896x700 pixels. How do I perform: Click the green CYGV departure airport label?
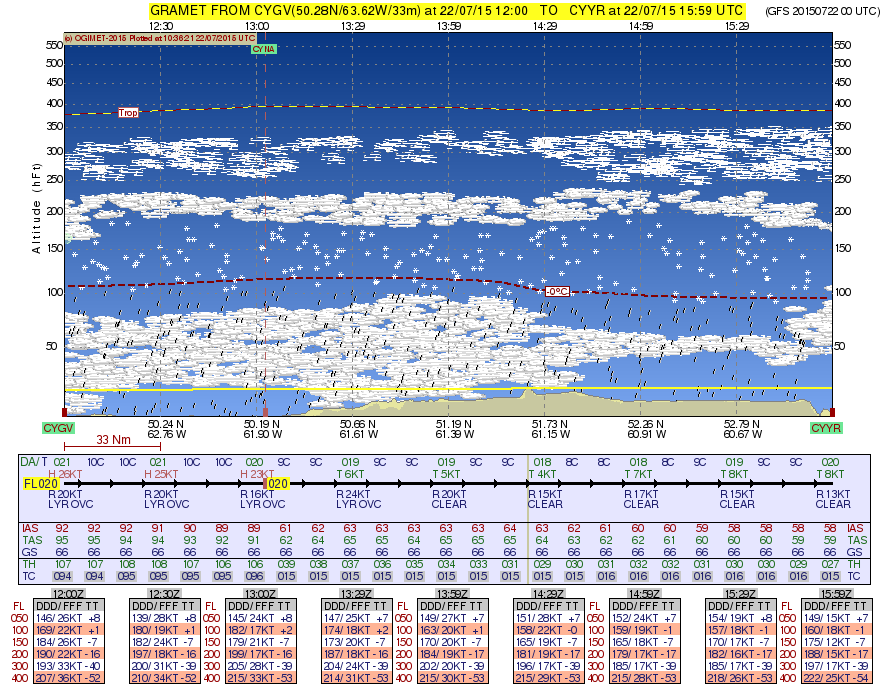58,428
